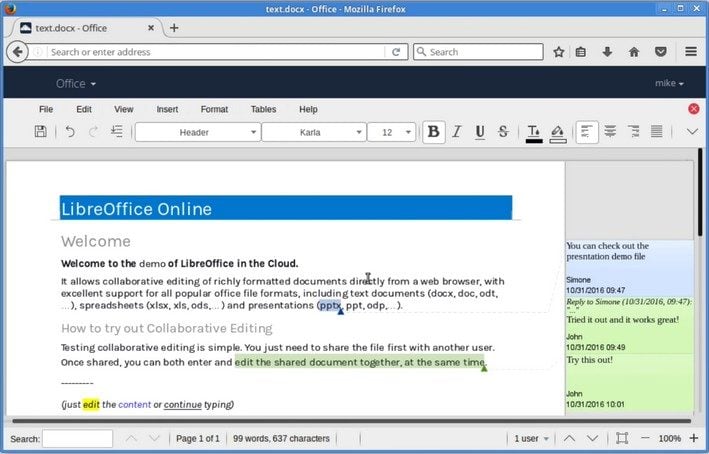Click the line numbering list icon
The width and height of the screenshot is (709, 454).
[x=117, y=132]
